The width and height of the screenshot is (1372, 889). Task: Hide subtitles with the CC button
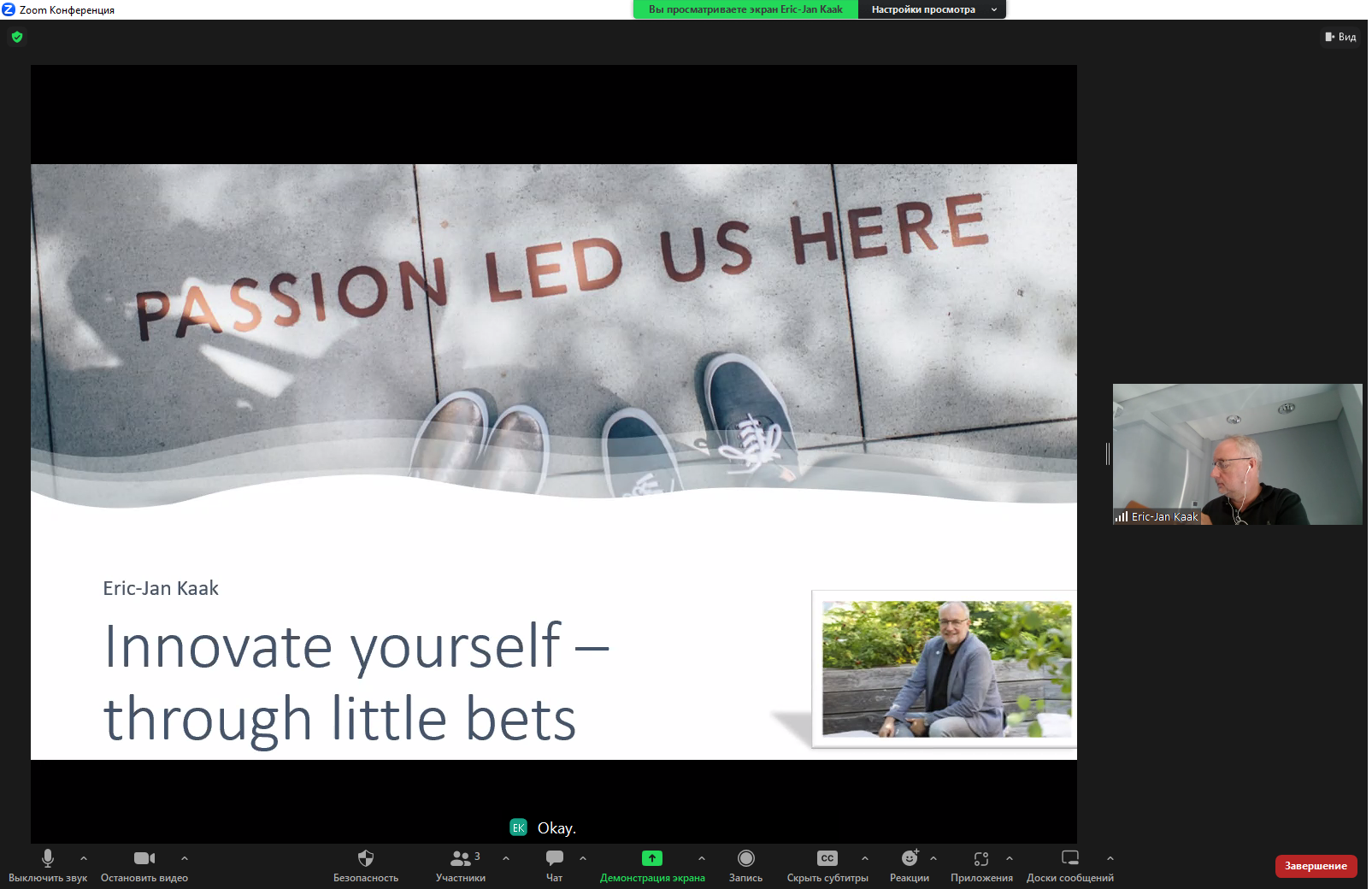827,858
